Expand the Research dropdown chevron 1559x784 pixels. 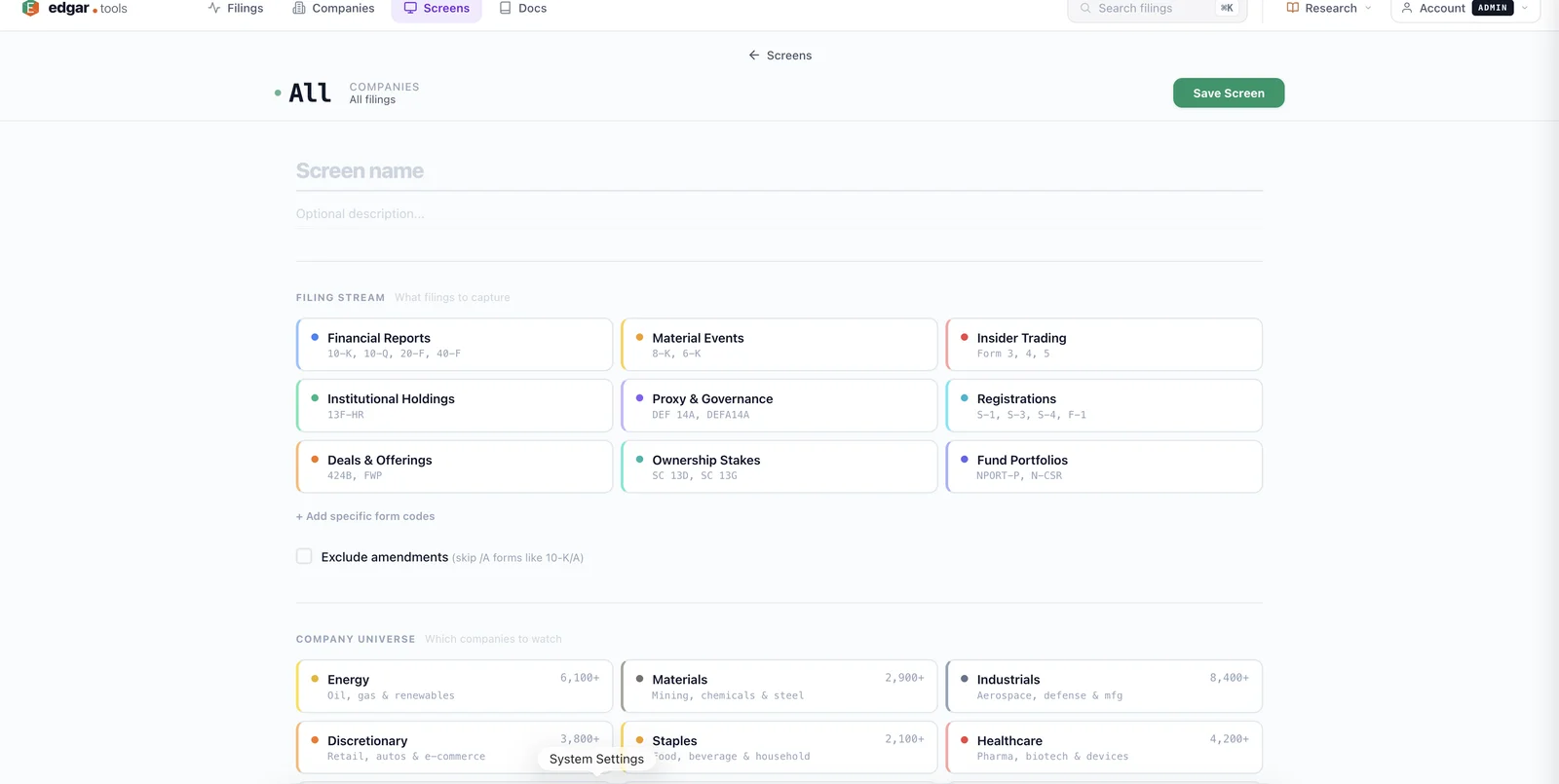click(1368, 8)
